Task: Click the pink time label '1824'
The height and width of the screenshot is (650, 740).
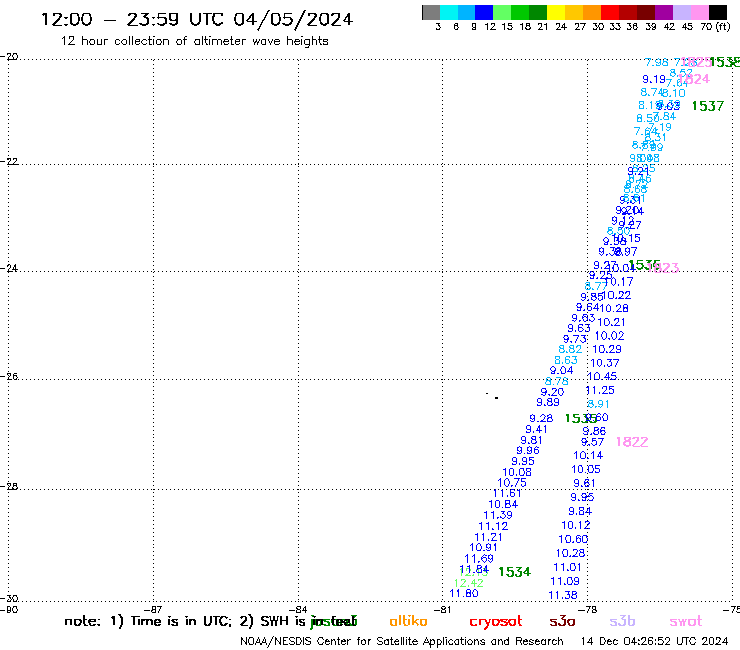Action: point(696,79)
